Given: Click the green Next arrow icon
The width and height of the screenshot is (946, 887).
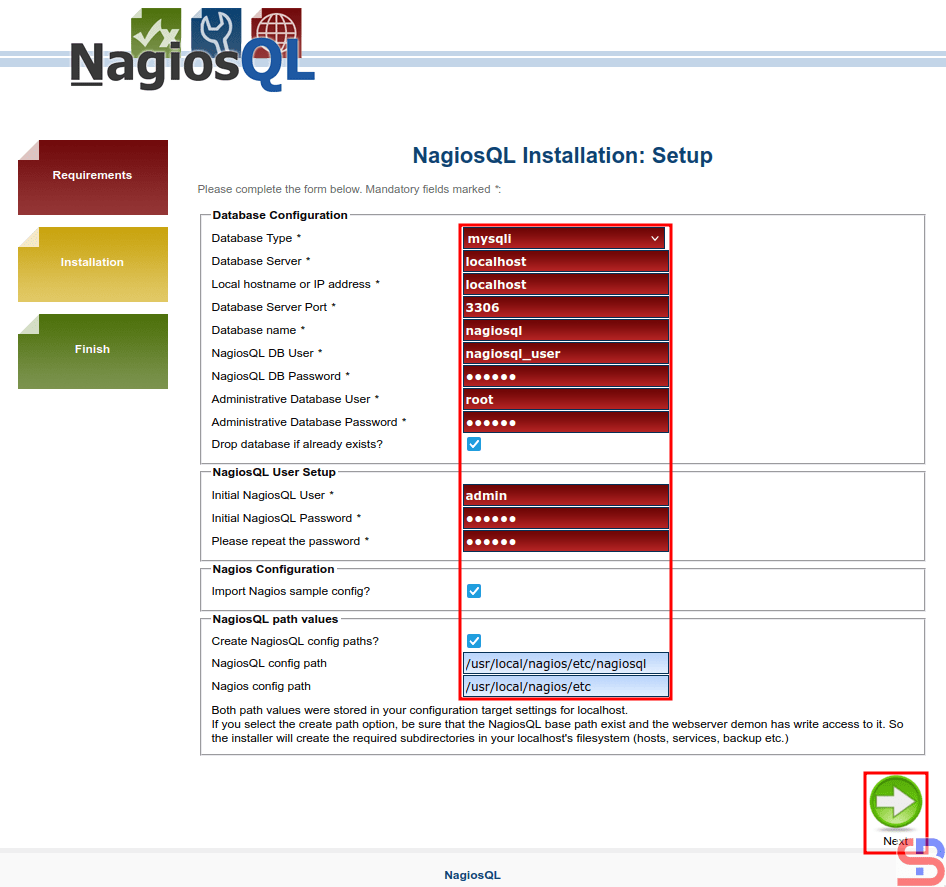Looking at the screenshot, I should click(x=895, y=803).
